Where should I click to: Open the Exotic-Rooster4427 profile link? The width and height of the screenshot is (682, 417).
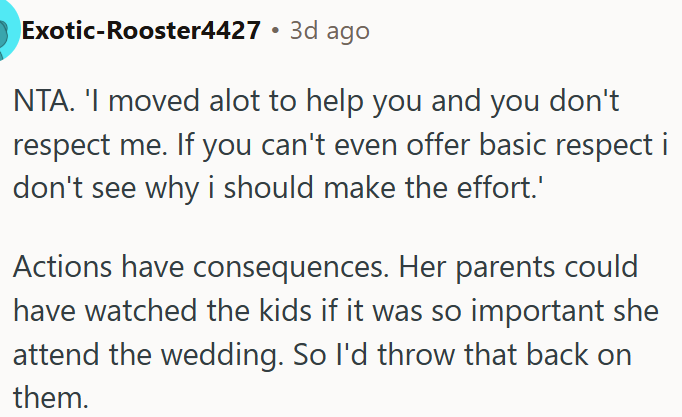(142, 31)
